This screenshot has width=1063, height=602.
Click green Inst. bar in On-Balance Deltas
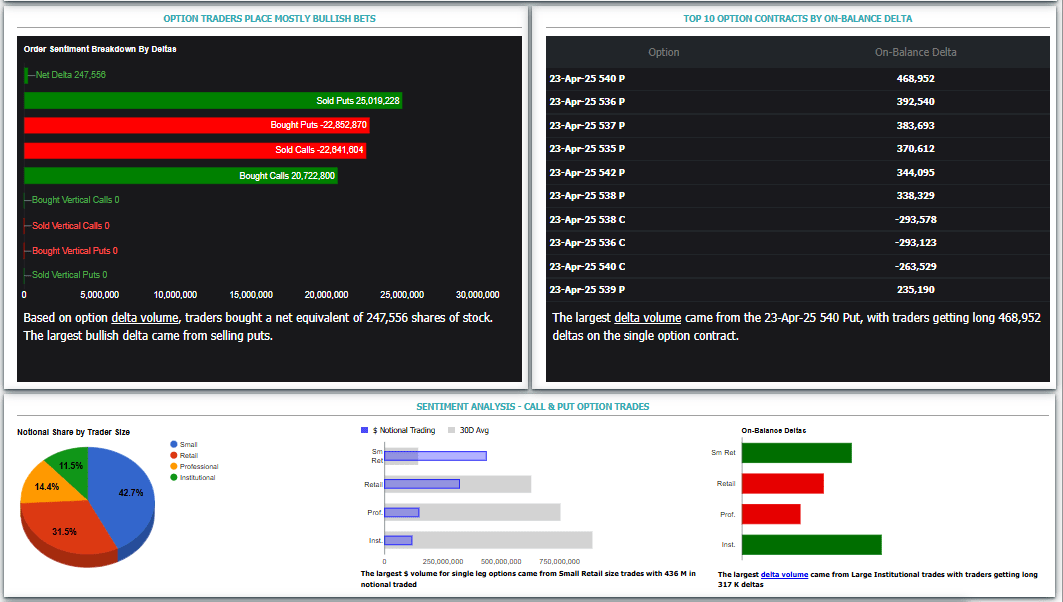point(811,545)
